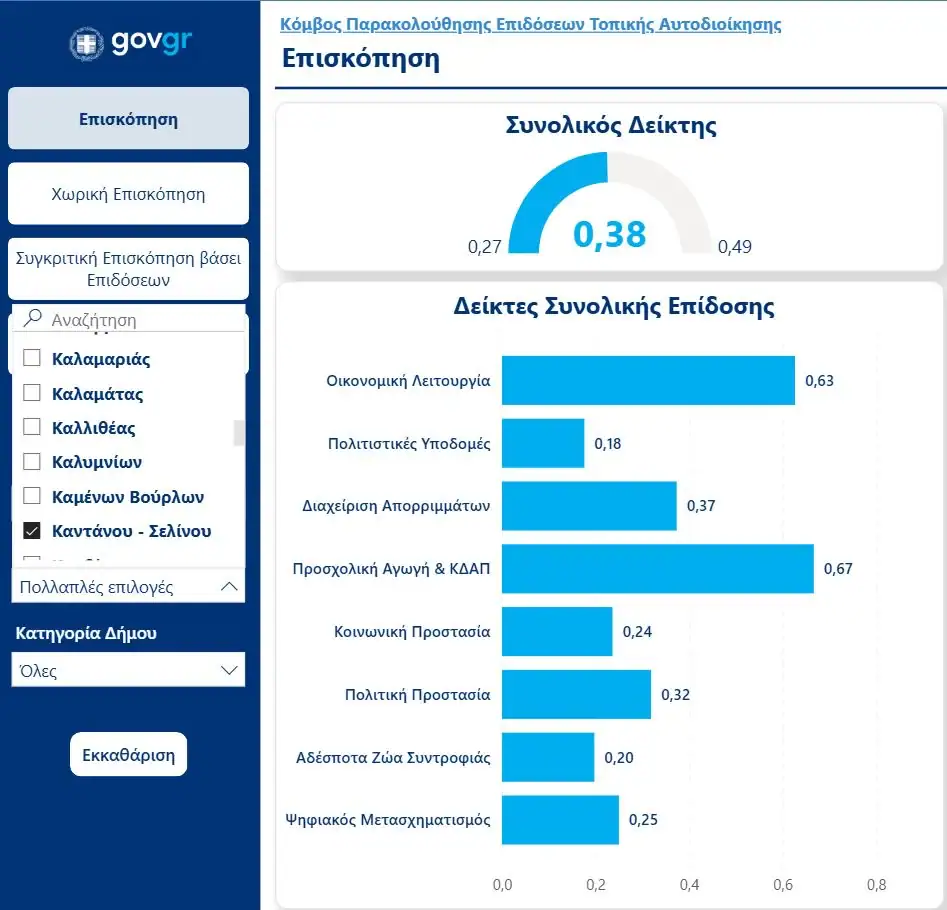Check the Καλαμάτας checkbox
947x910 pixels.
[x=32, y=393]
